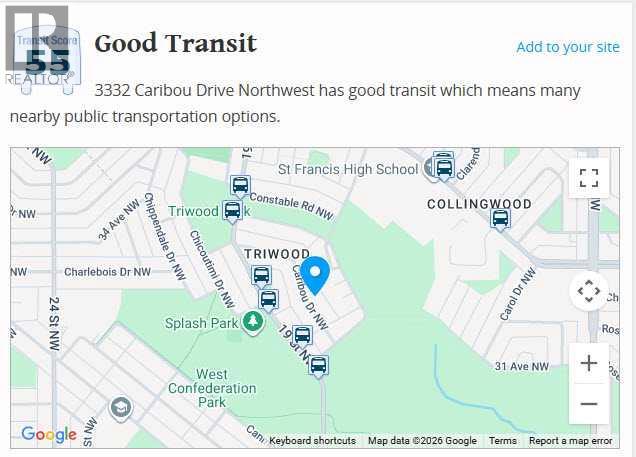Click Report a map error link
636x457 pixels.
coord(570,441)
